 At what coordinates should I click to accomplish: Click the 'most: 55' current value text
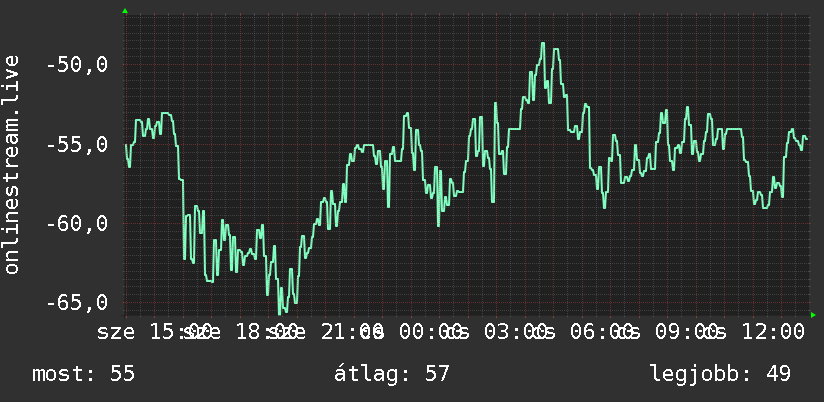pos(84,374)
